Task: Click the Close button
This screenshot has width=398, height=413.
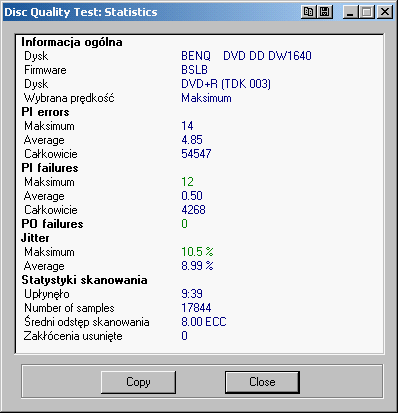Action: pyautogui.click(x=262, y=382)
